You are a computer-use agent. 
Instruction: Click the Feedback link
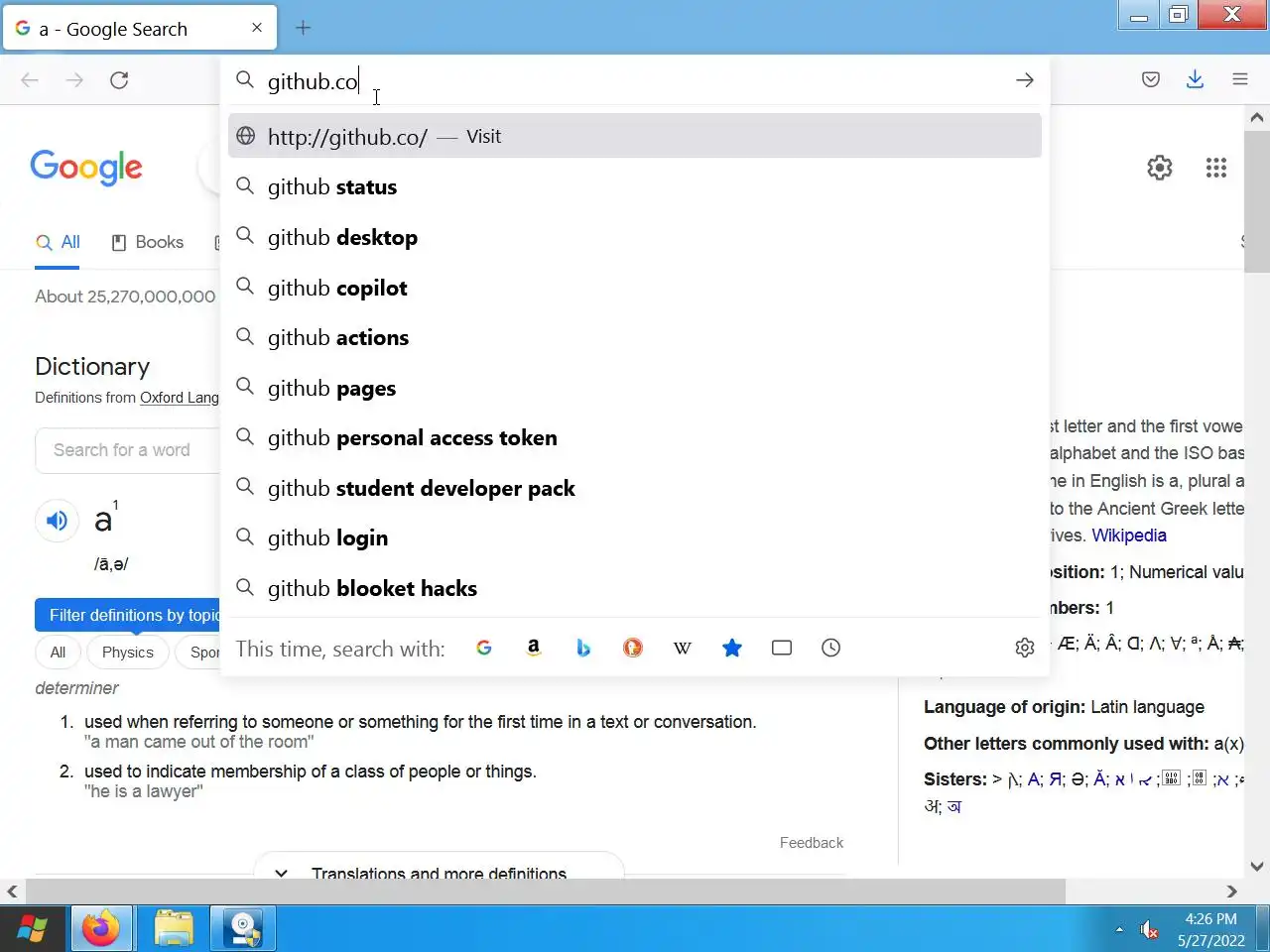tap(812, 843)
